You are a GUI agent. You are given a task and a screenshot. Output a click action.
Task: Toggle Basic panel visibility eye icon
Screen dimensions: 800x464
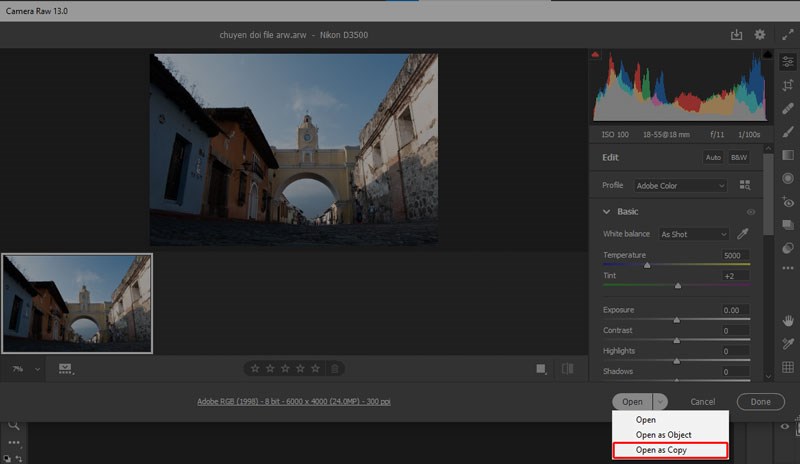pyautogui.click(x=751, y=212)
